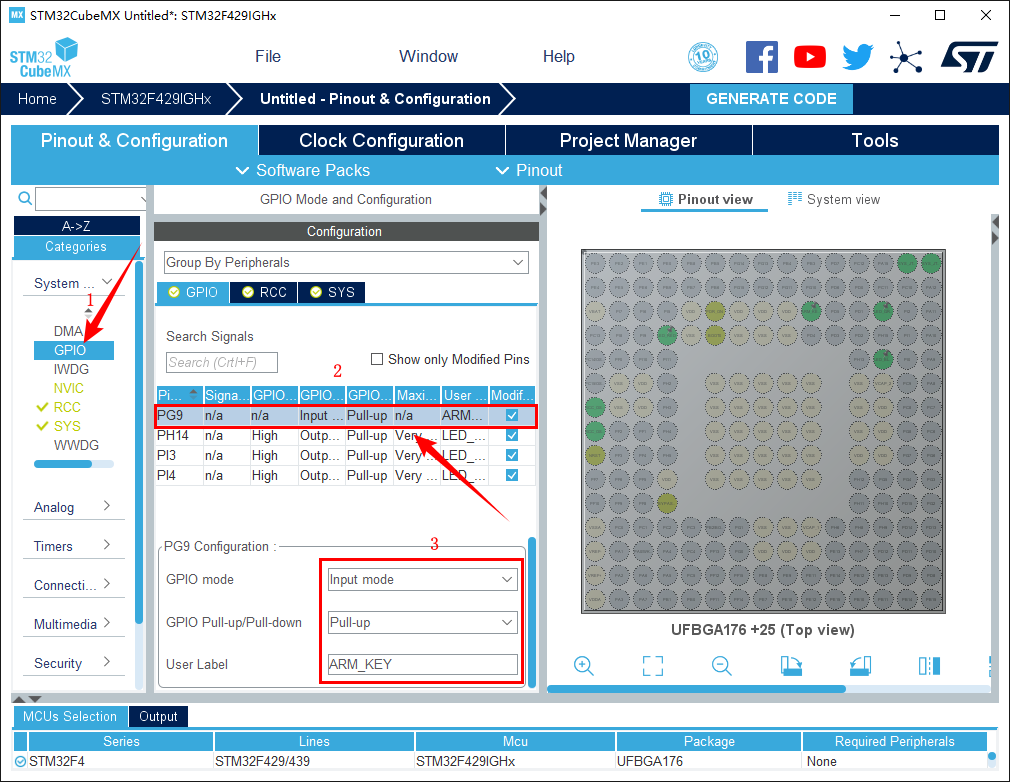This screenshot has height=782, width=1010.
Task: Select the Categories view button
Action: point(77,247)
